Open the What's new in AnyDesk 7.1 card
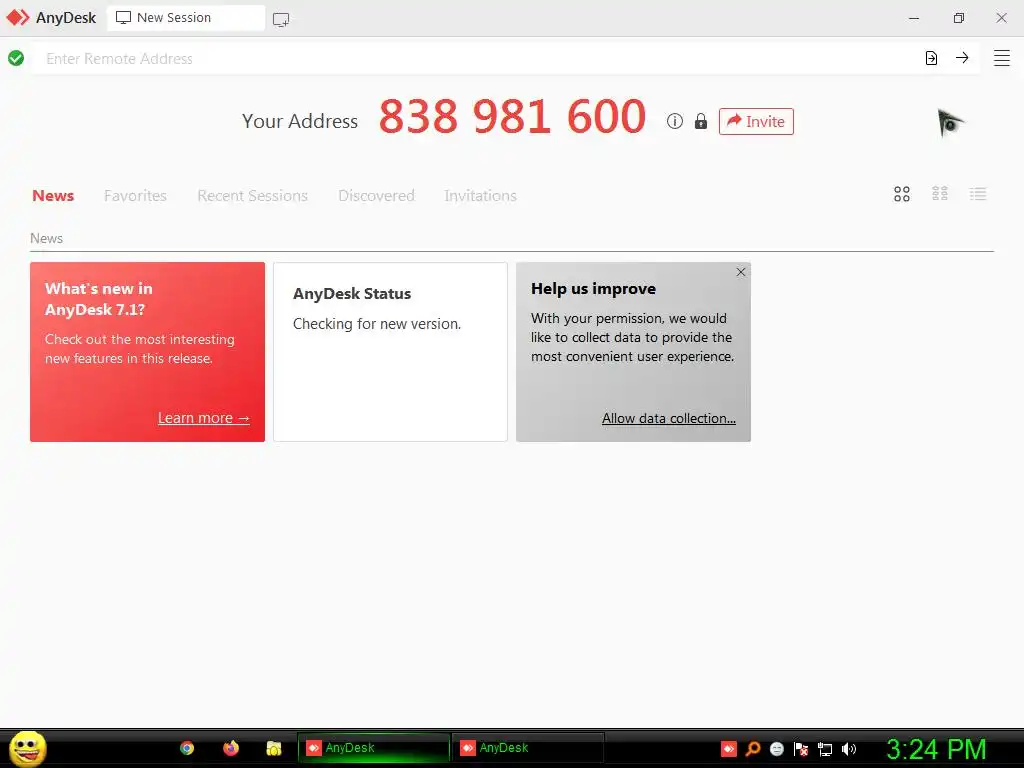 tap(148, 352)
